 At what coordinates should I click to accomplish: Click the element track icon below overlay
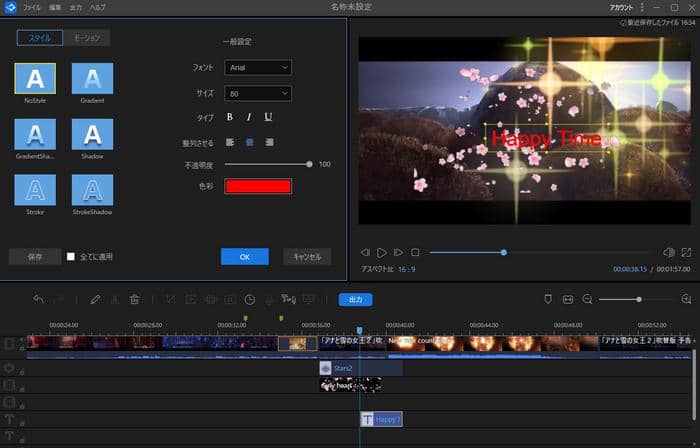coord(9,402)
